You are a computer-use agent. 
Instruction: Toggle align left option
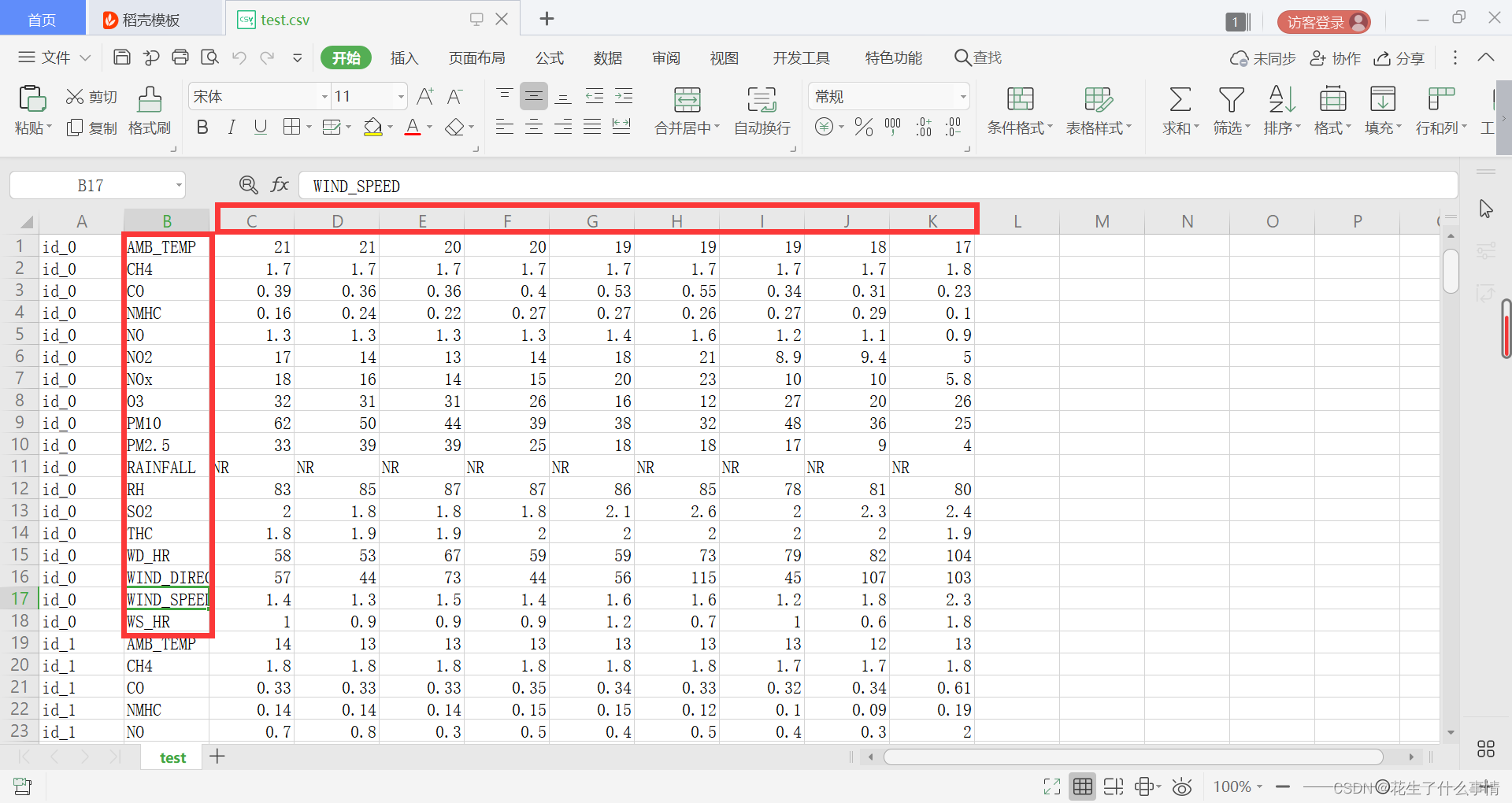(x=505, y=127)
